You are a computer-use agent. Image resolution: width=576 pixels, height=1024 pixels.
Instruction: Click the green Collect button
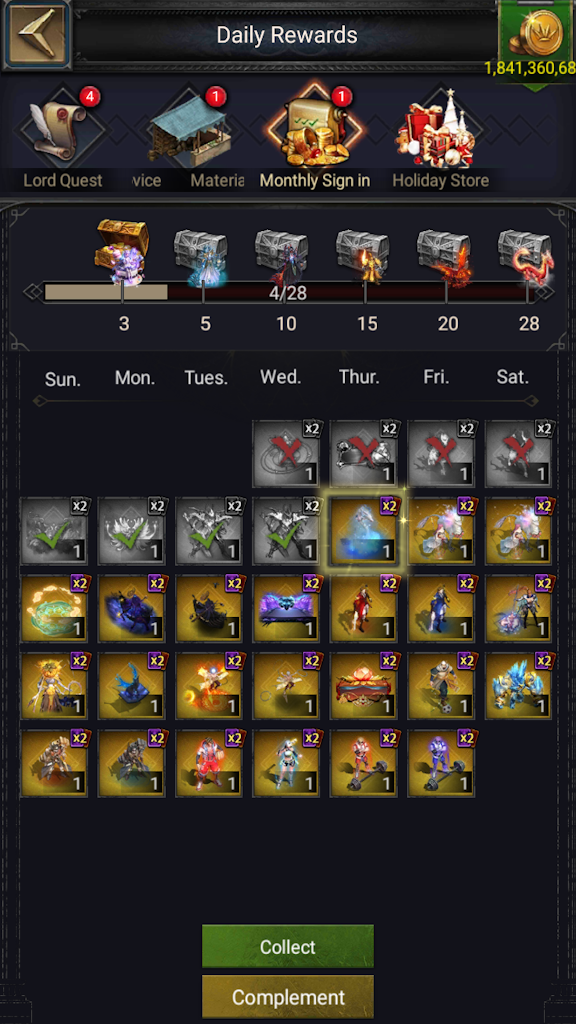(x=288, y=946)
